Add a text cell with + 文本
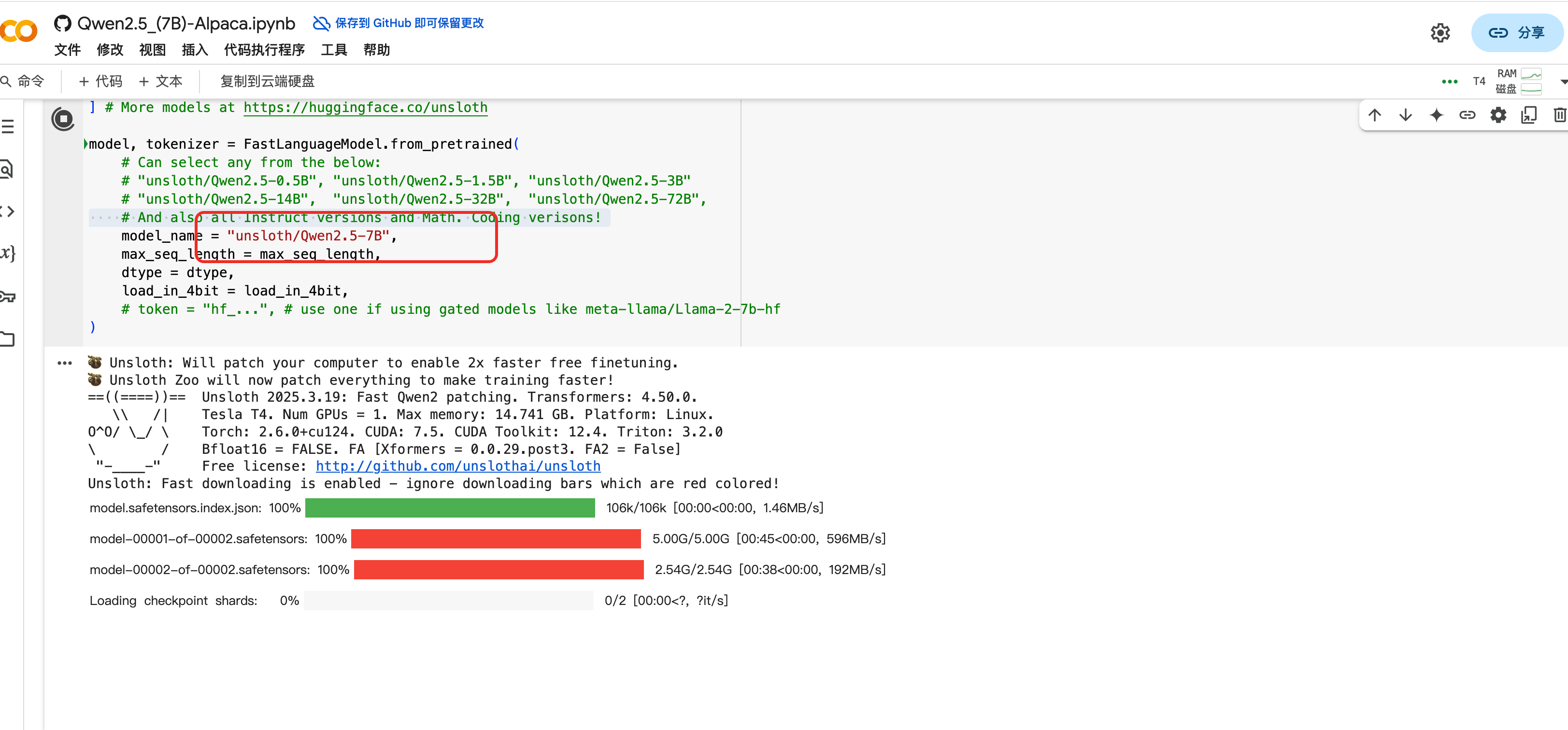The width and height of the screenshot is (1568, 730). coord(161,81)
